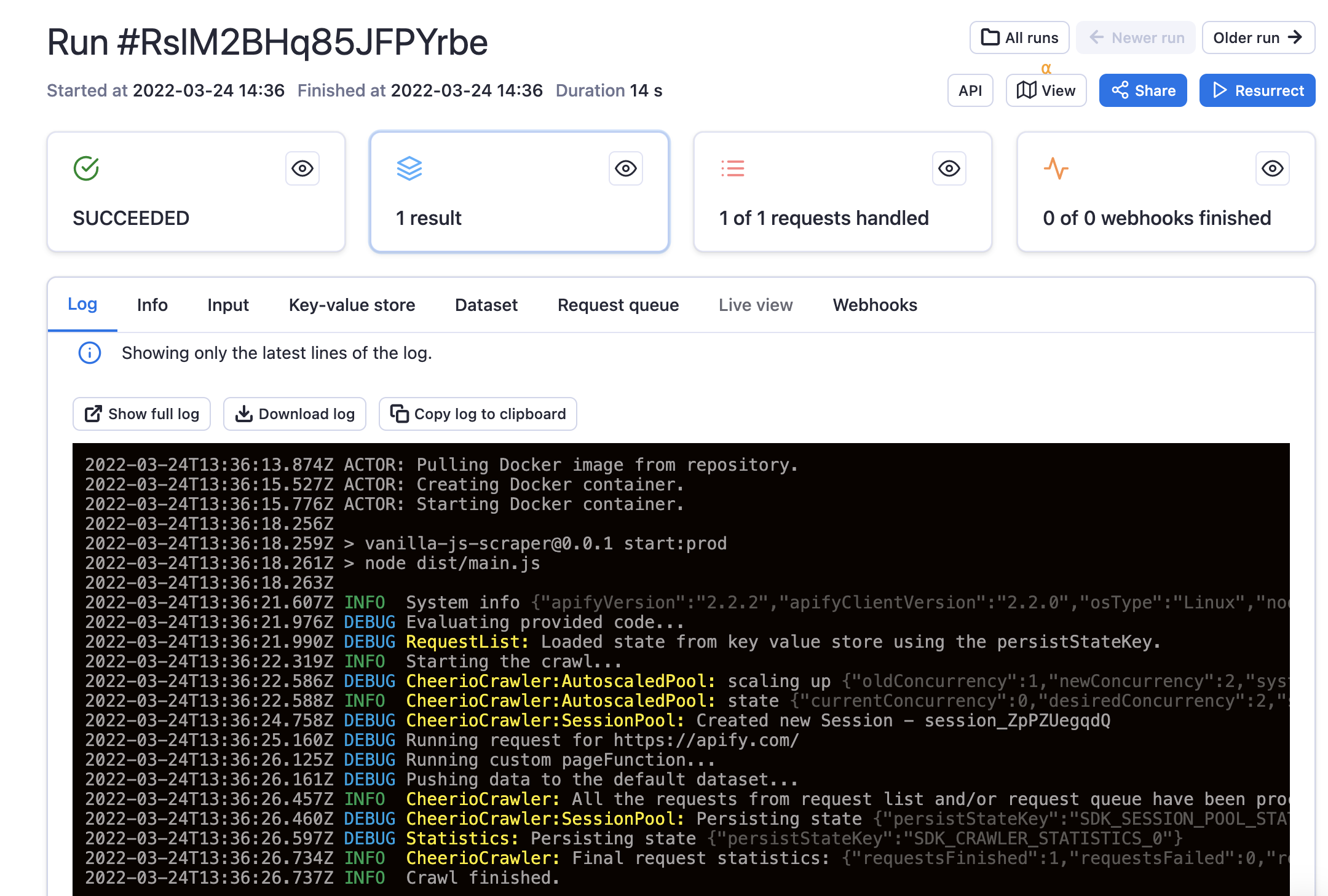Click the blue info circle icon

coord(90,353)
